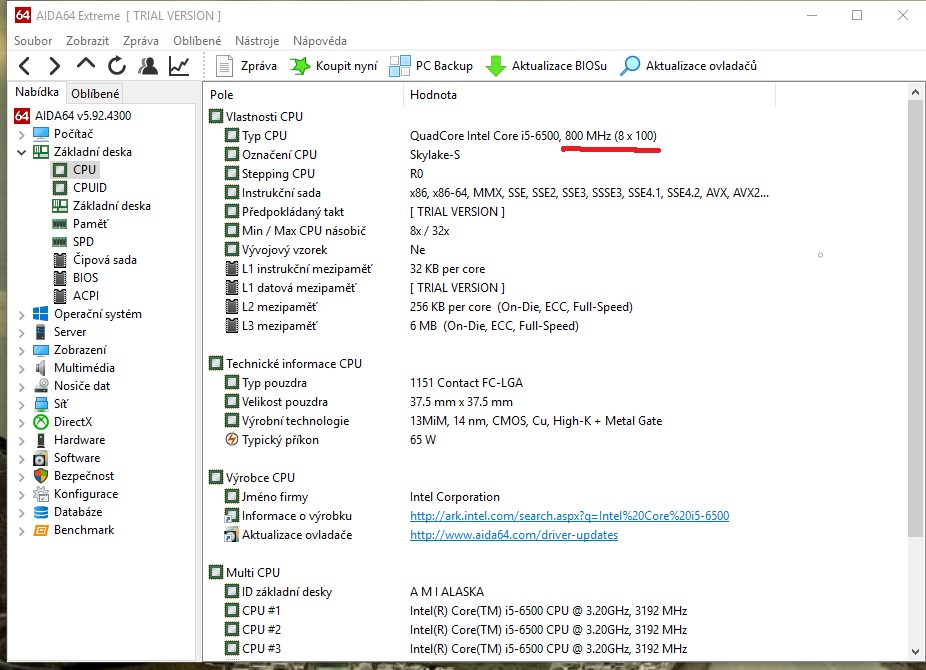Select CPUID in the sidebar tree
Viewport: 926px width, 670px height.
tap(89, 188)
